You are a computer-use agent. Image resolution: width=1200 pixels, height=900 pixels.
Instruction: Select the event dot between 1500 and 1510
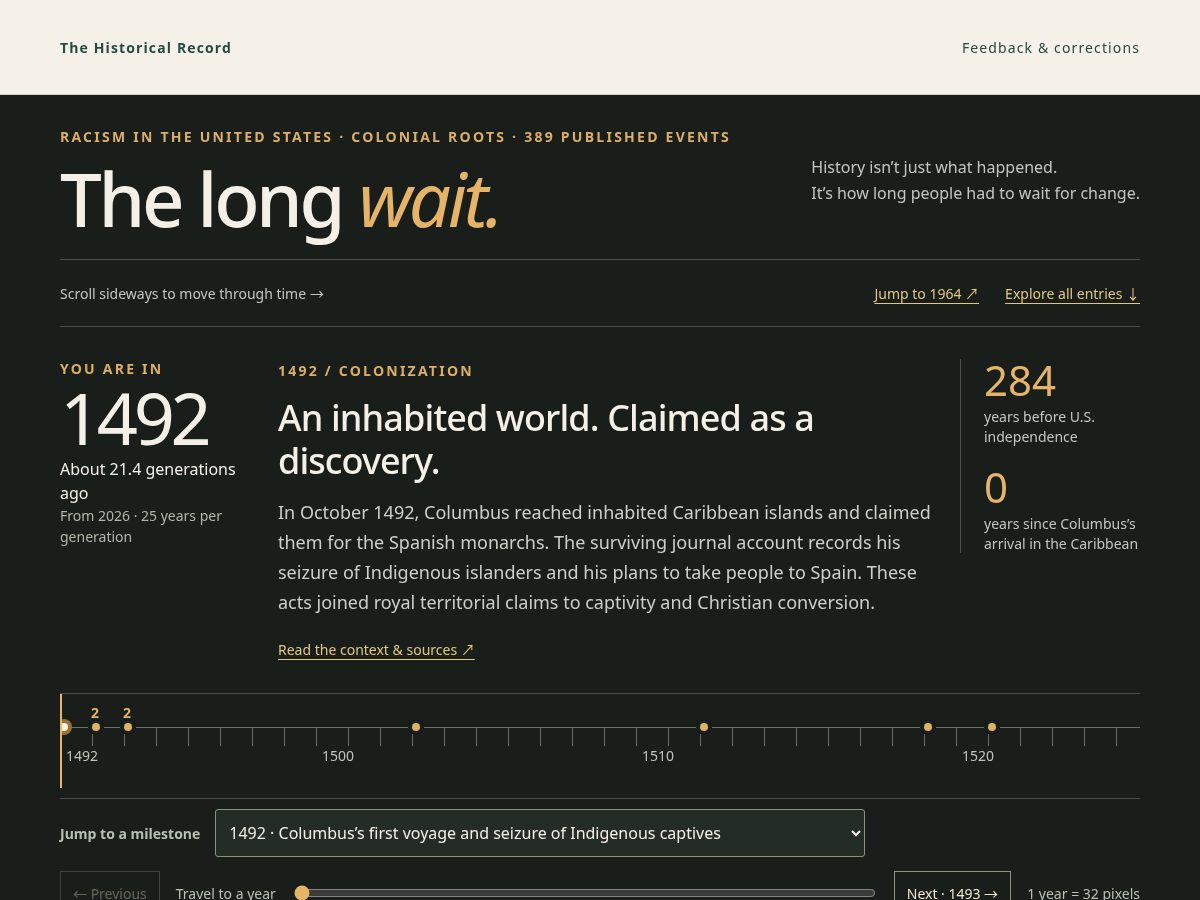tap(416, 727)
